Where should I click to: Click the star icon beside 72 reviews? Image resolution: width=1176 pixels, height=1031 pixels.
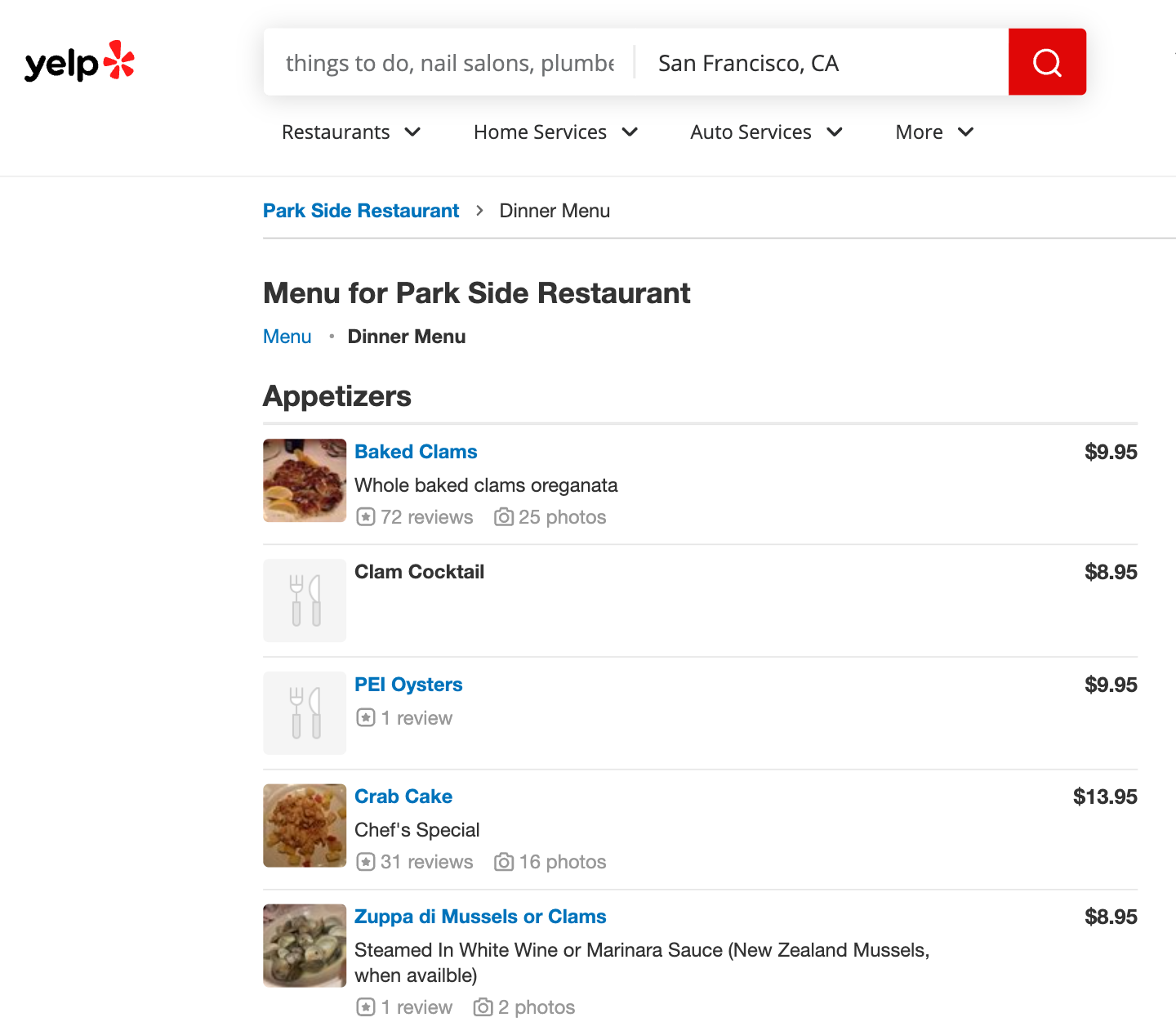(x=366, y=517)
